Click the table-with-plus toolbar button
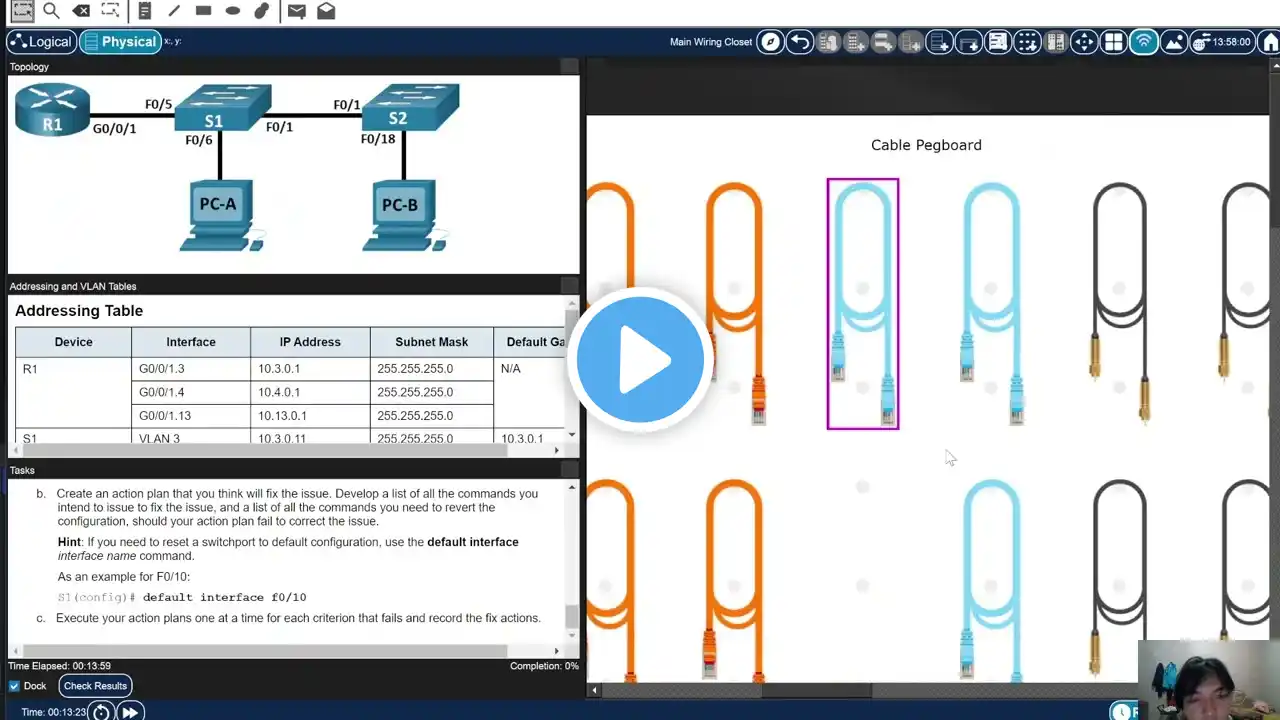Image resolution: width=1280 pixels, height=720 pixels. (x=969, y=42)
